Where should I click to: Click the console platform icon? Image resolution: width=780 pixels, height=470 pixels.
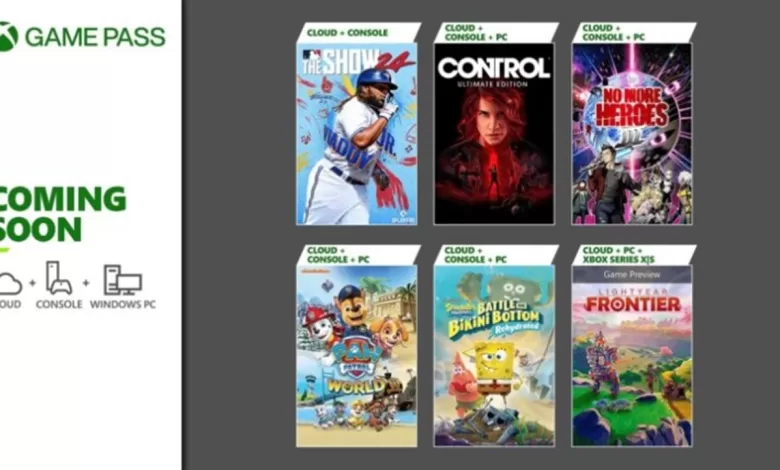pos(59,278)
